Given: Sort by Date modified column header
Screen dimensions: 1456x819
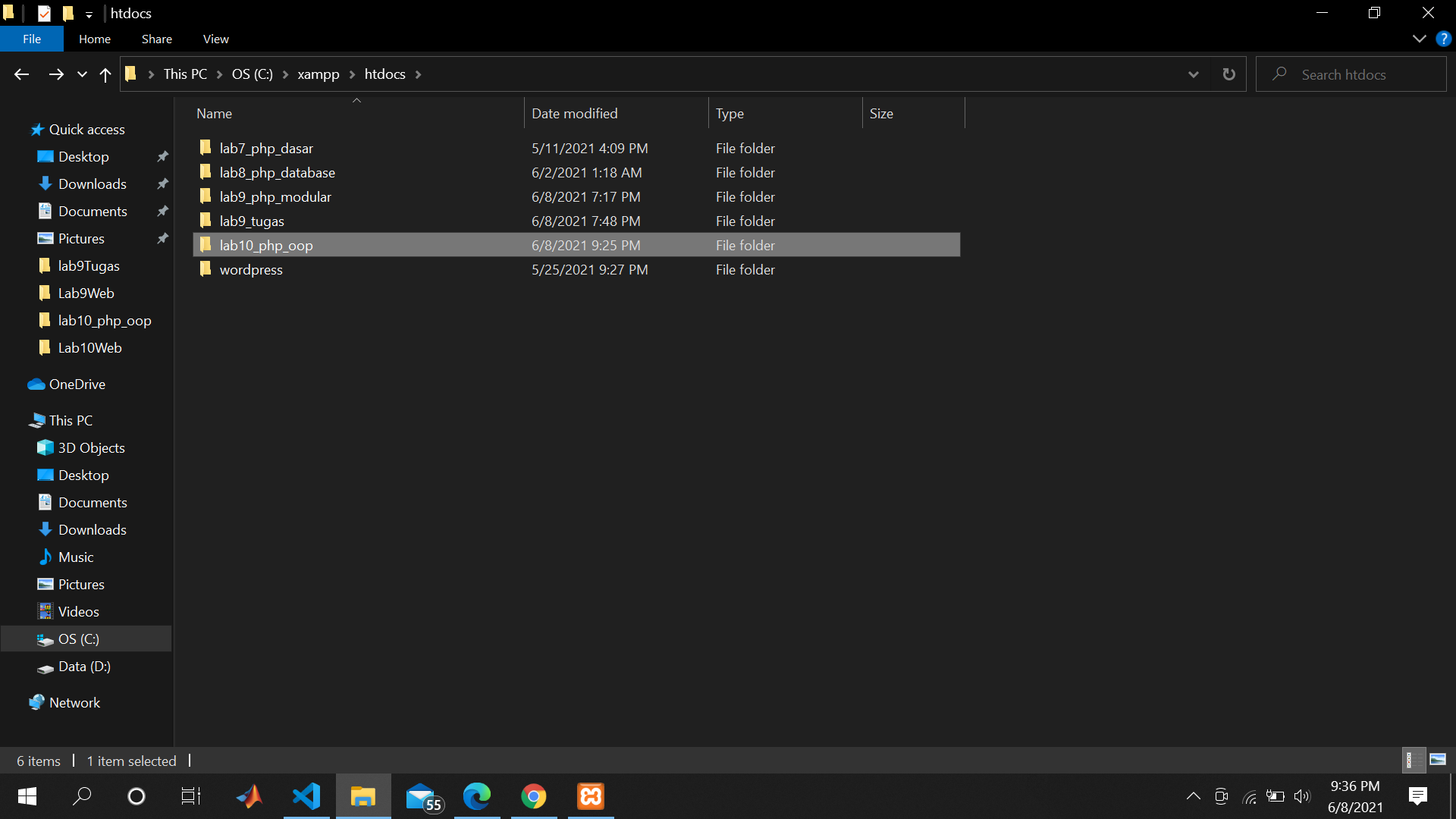Looking at the screenshot, I should pos(574,113).
